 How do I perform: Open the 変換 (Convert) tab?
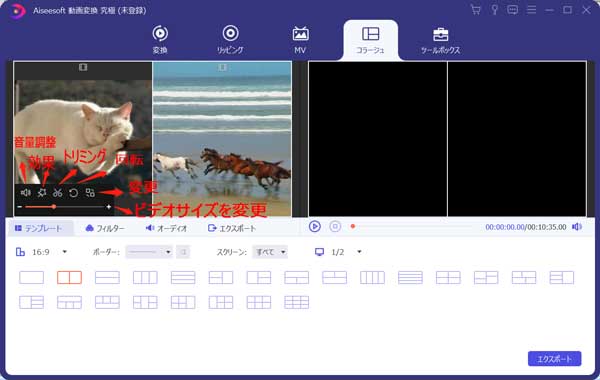pyautogui.click(x=160, y=39)
